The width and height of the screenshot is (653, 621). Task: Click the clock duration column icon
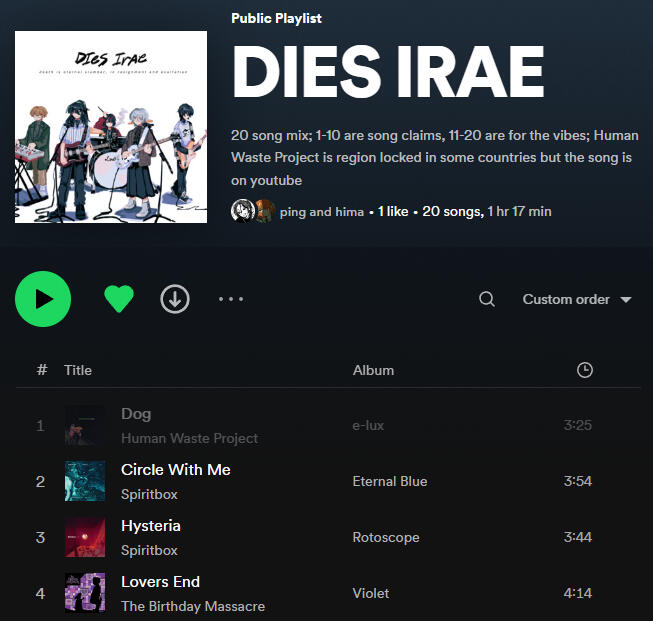[x=585, y=370]
